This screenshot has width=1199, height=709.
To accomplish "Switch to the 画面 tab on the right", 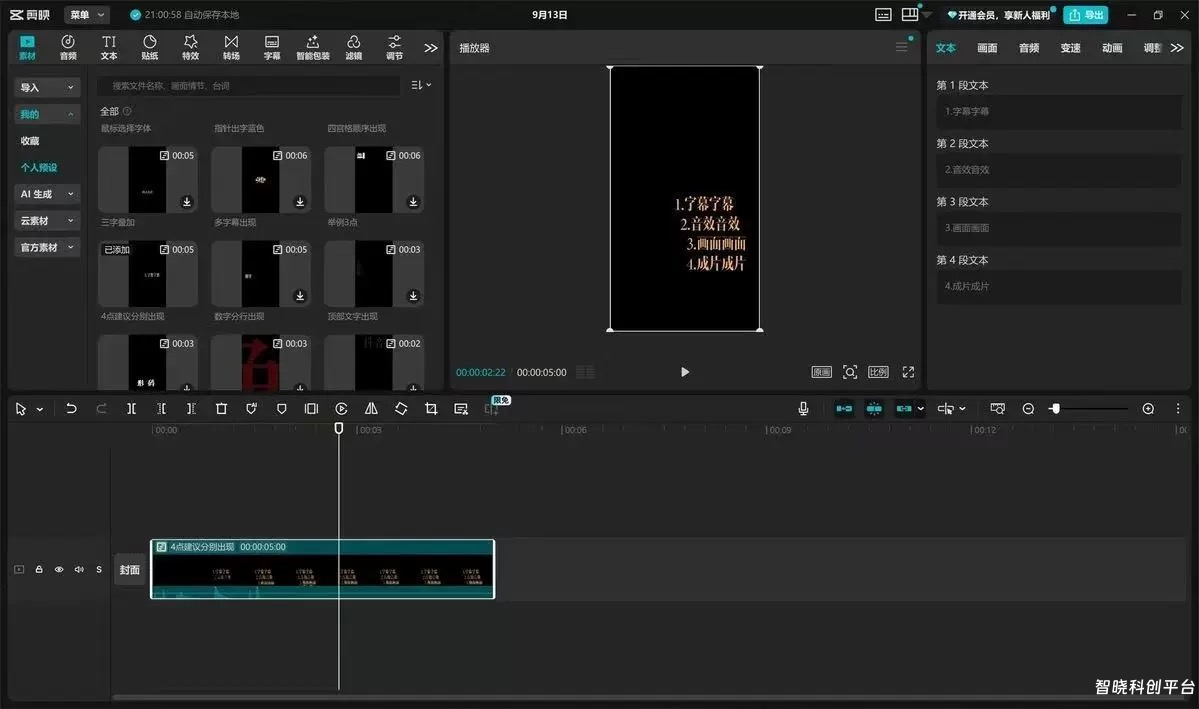I will [986, 47].
